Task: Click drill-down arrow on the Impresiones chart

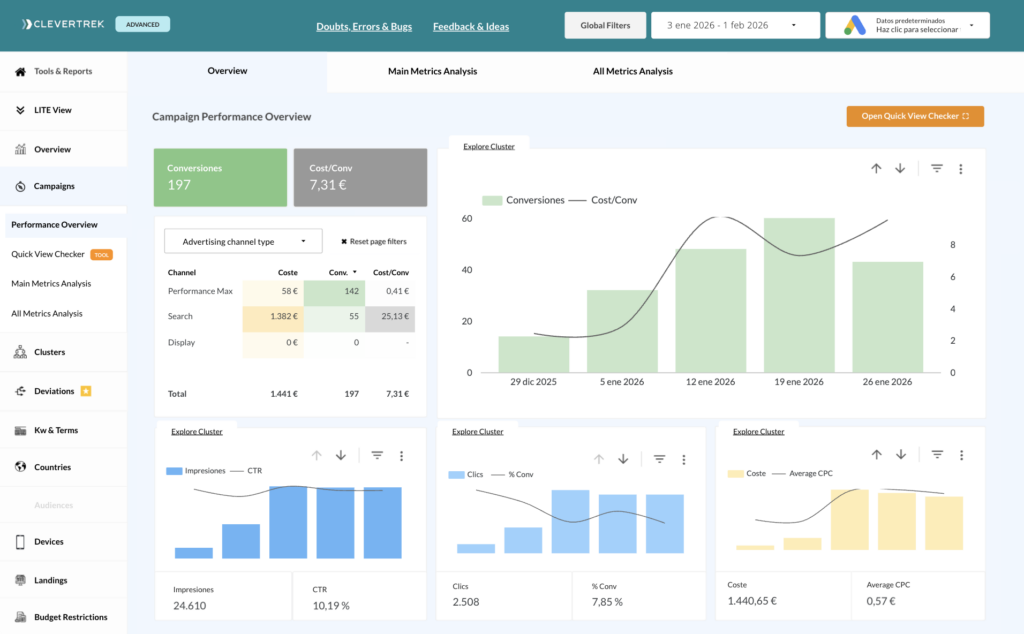Action: click(x=341, y=456)
